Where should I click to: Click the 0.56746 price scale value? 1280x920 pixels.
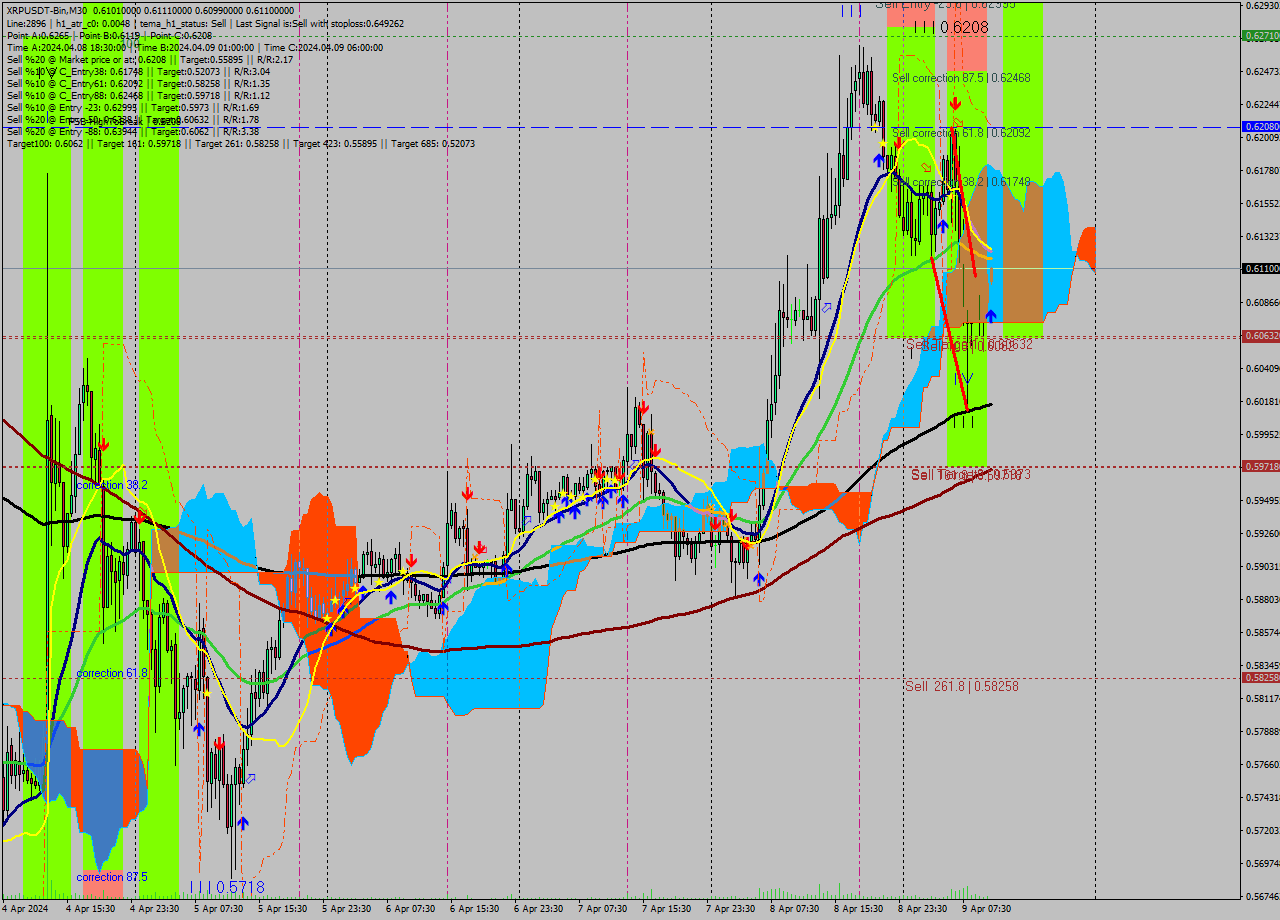[x=1263, y=896]
